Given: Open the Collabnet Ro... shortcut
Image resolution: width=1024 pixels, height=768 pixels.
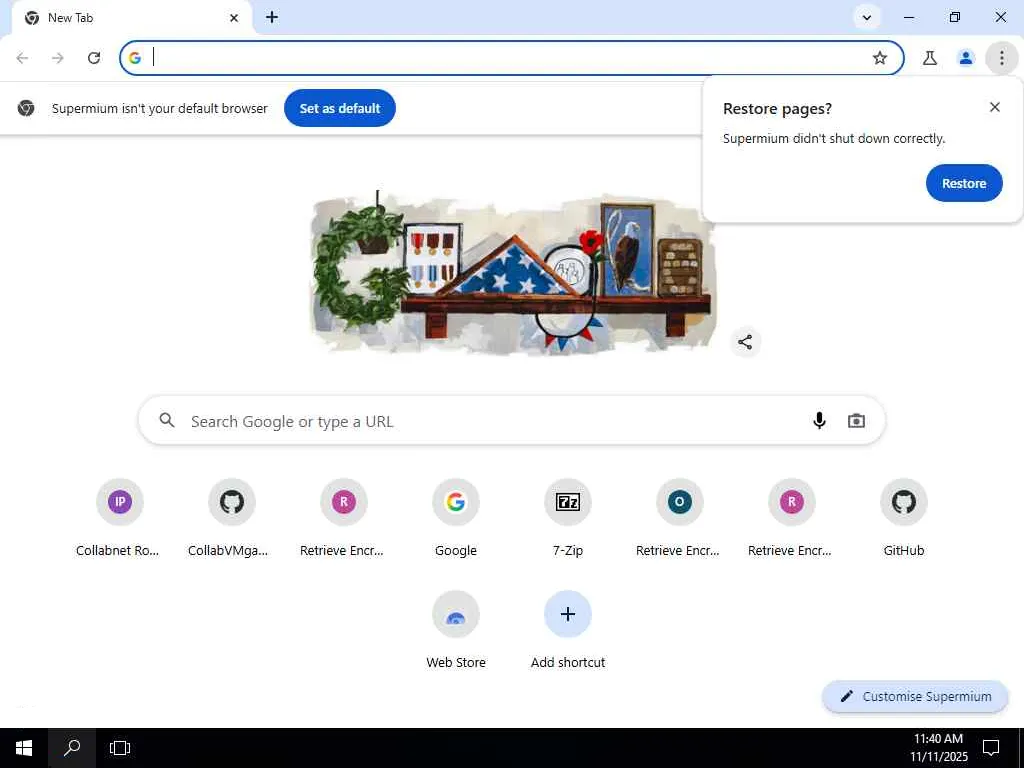Looking at the screenshot, I should pos(119,519).
